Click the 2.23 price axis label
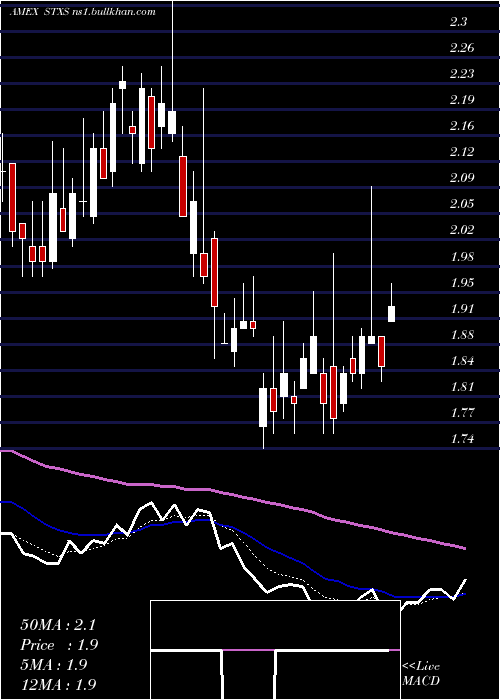This screenshot has width=500, height=700. click(462, 74)
